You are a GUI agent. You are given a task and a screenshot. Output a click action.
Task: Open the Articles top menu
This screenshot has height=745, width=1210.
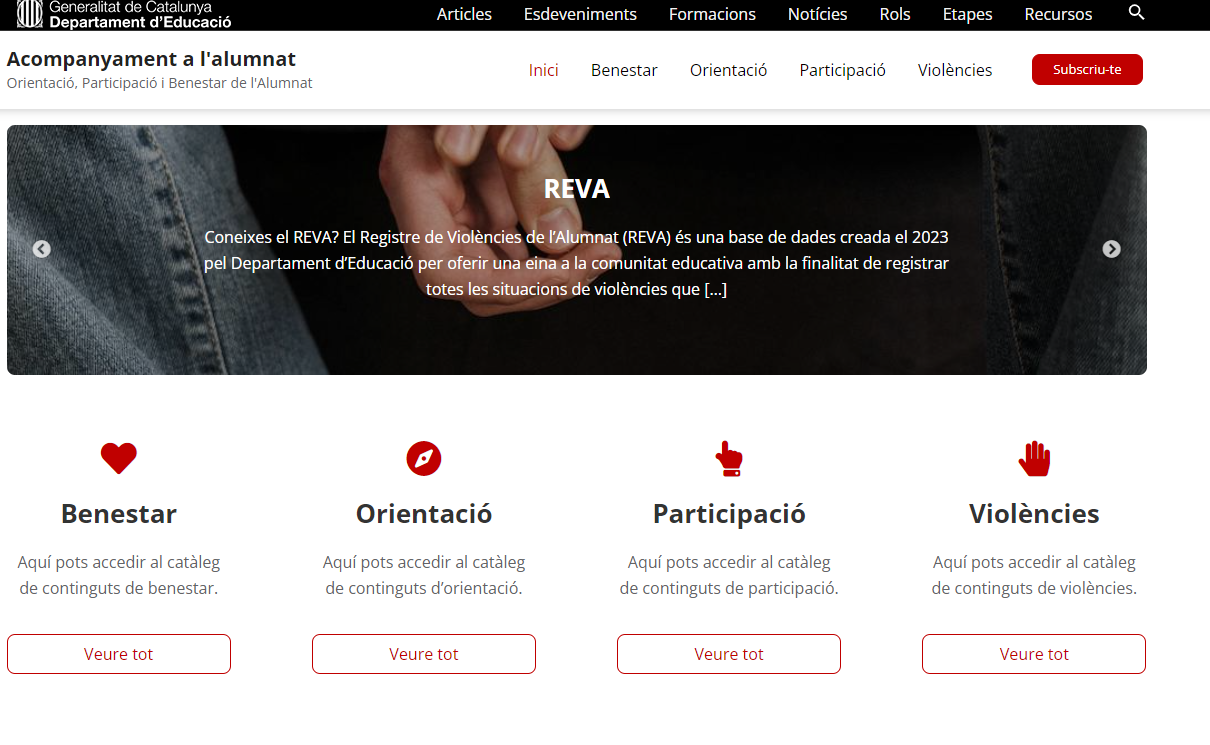(464, 14)
